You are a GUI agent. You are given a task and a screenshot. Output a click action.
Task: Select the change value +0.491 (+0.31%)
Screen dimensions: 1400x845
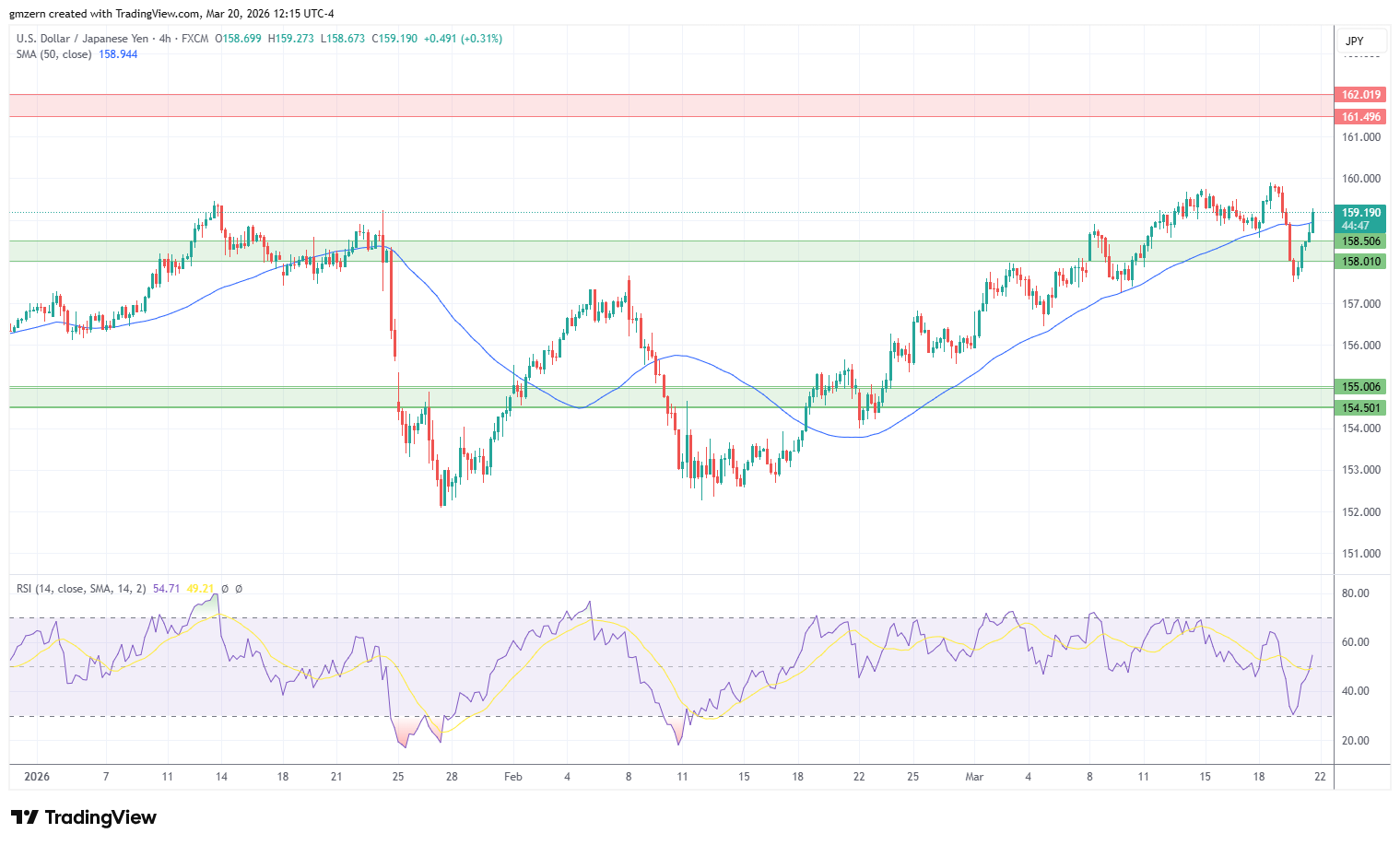[463, 39]
